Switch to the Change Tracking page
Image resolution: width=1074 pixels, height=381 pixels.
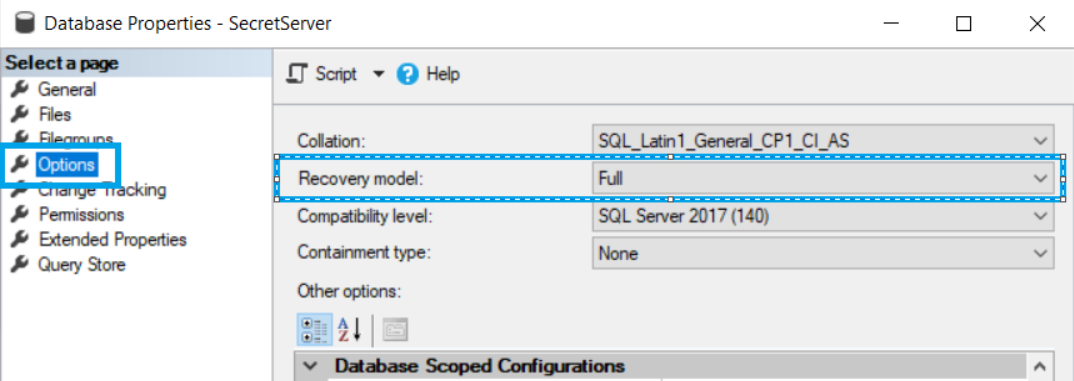102,190
